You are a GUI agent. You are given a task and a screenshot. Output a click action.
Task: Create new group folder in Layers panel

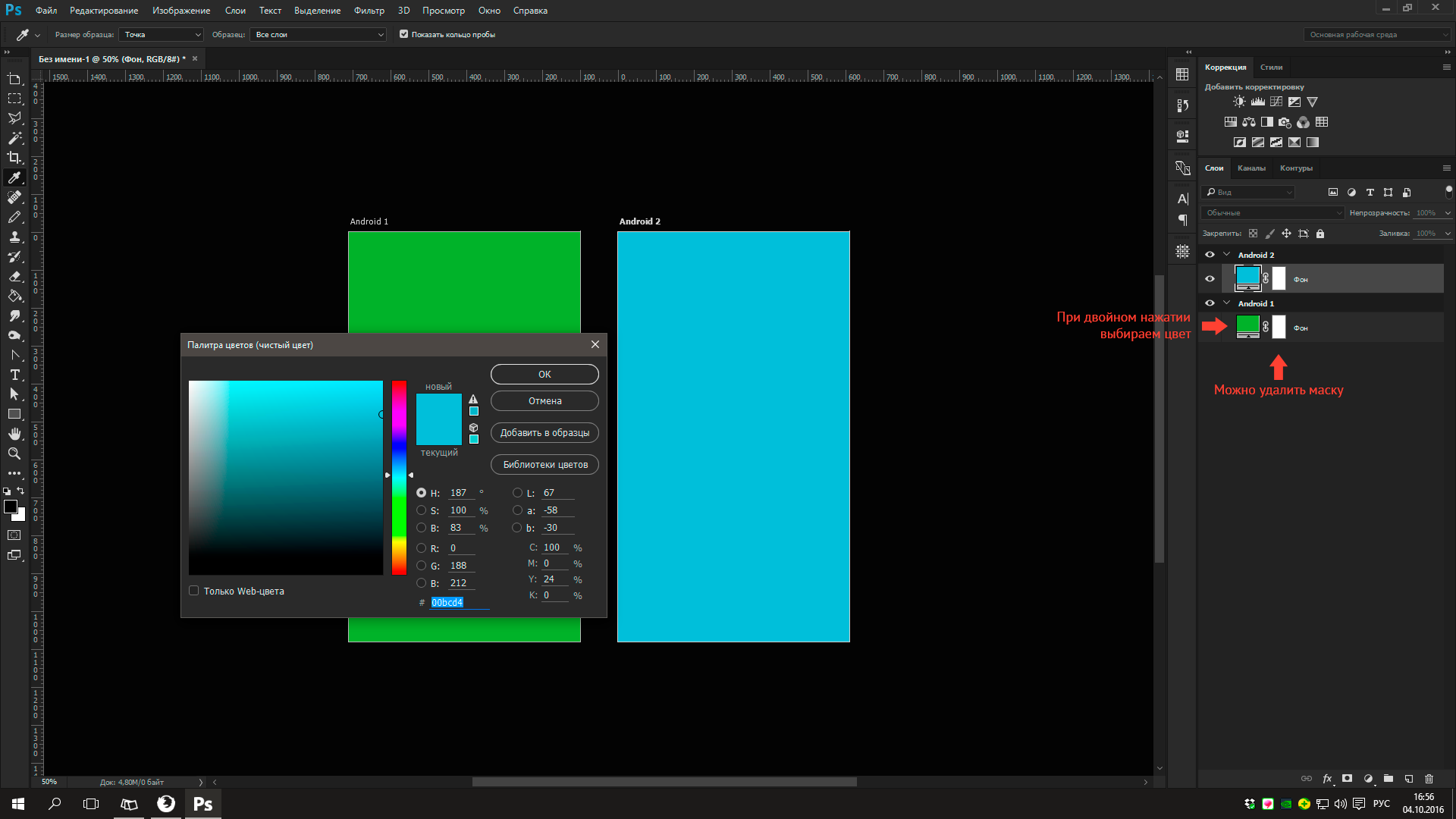1389,779
